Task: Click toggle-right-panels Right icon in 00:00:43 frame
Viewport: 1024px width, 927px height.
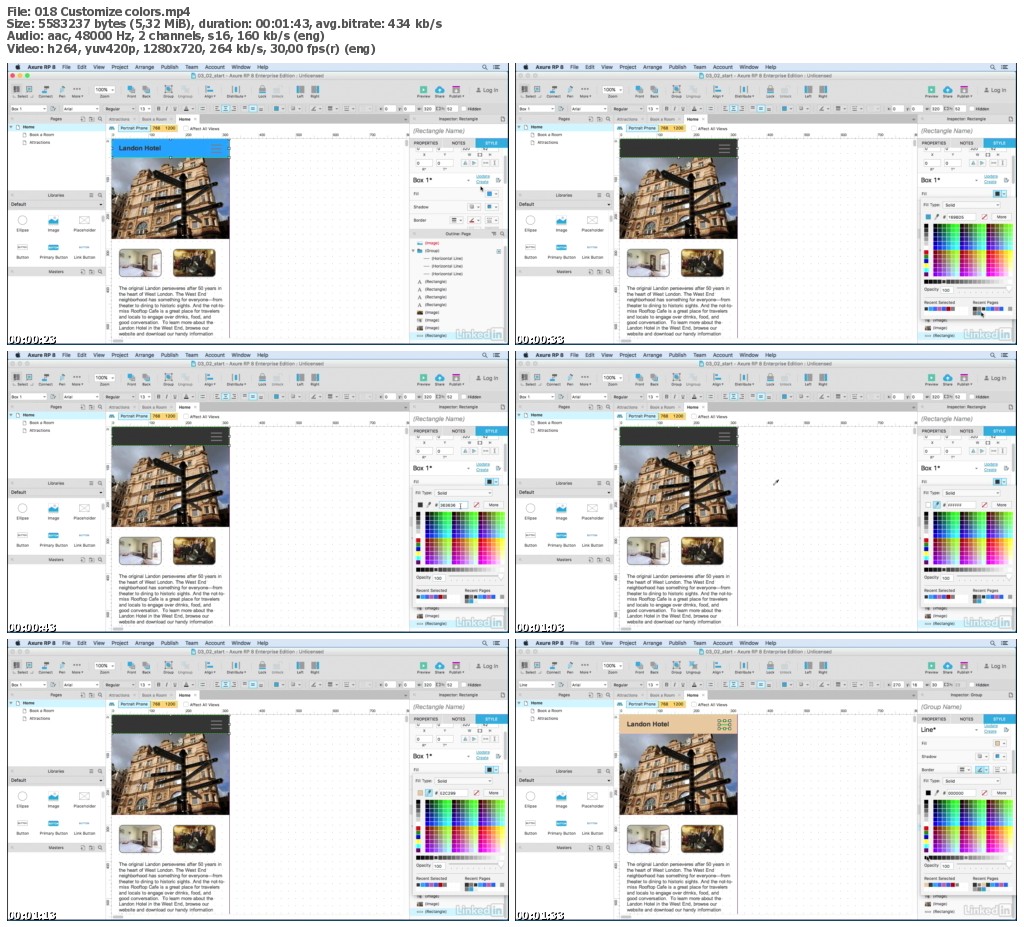Action: click(315, 378)
